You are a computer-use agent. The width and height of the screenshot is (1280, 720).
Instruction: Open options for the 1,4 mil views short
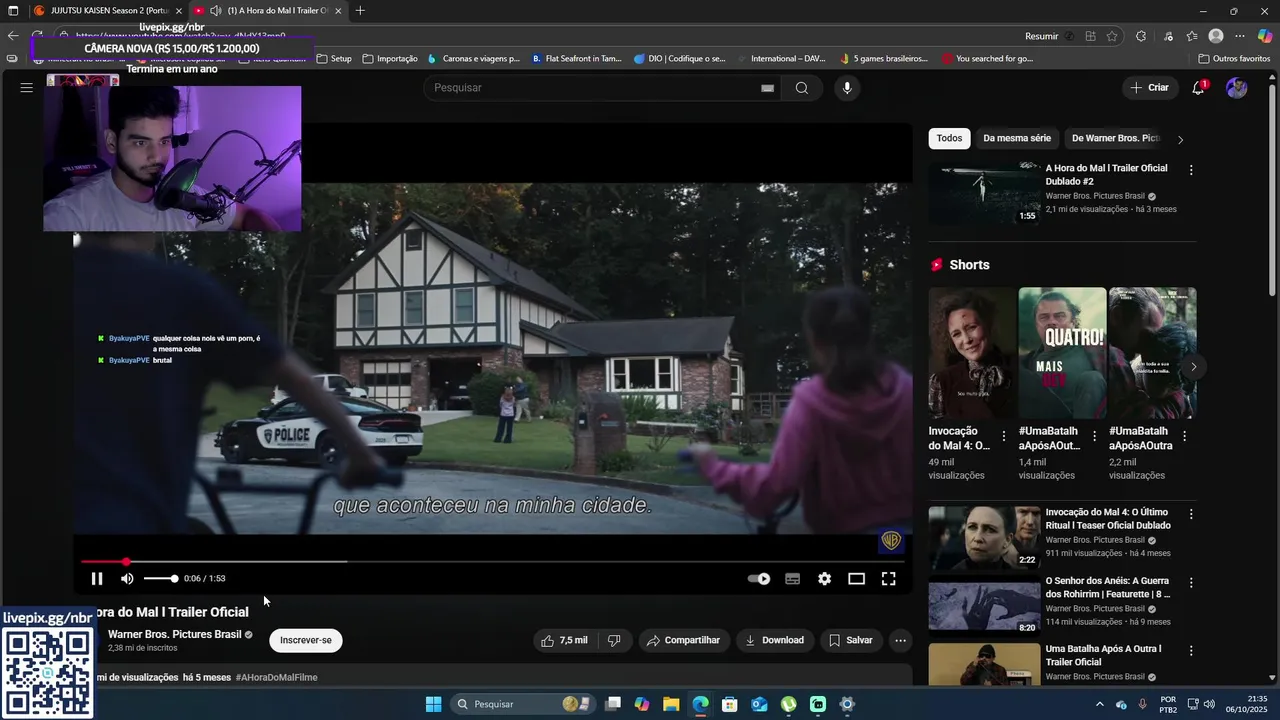point(1094,436)
